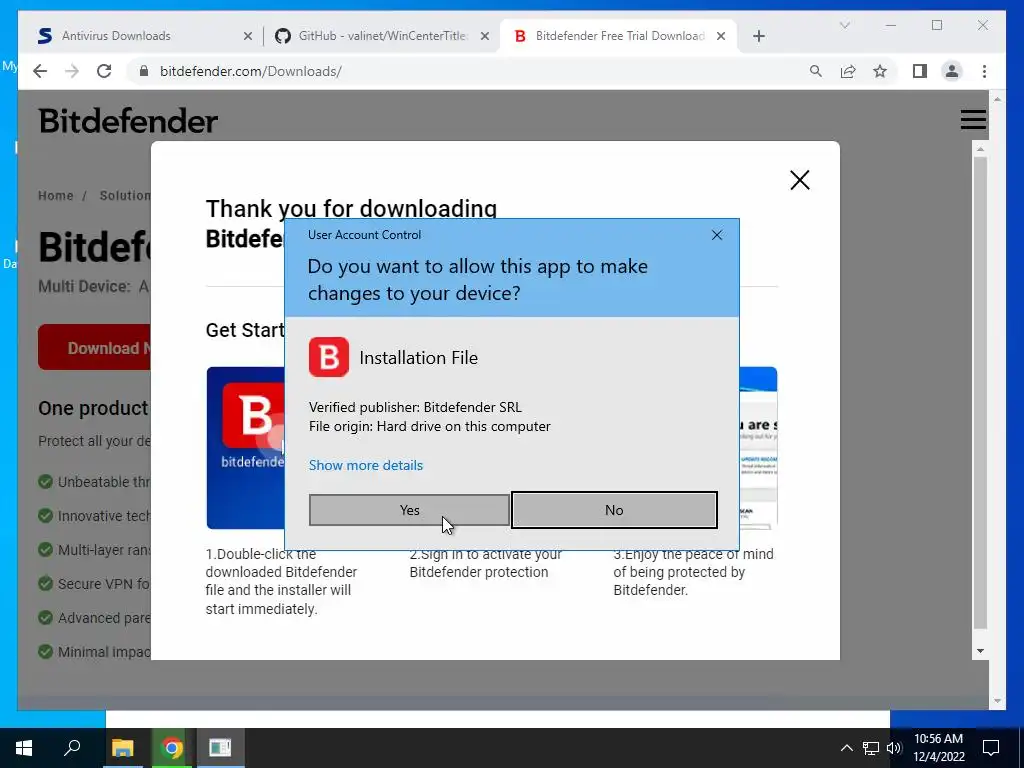Screen dimensions: 1024x768
Task: Open File Explorer from taskbar
Action: [122, 748]
